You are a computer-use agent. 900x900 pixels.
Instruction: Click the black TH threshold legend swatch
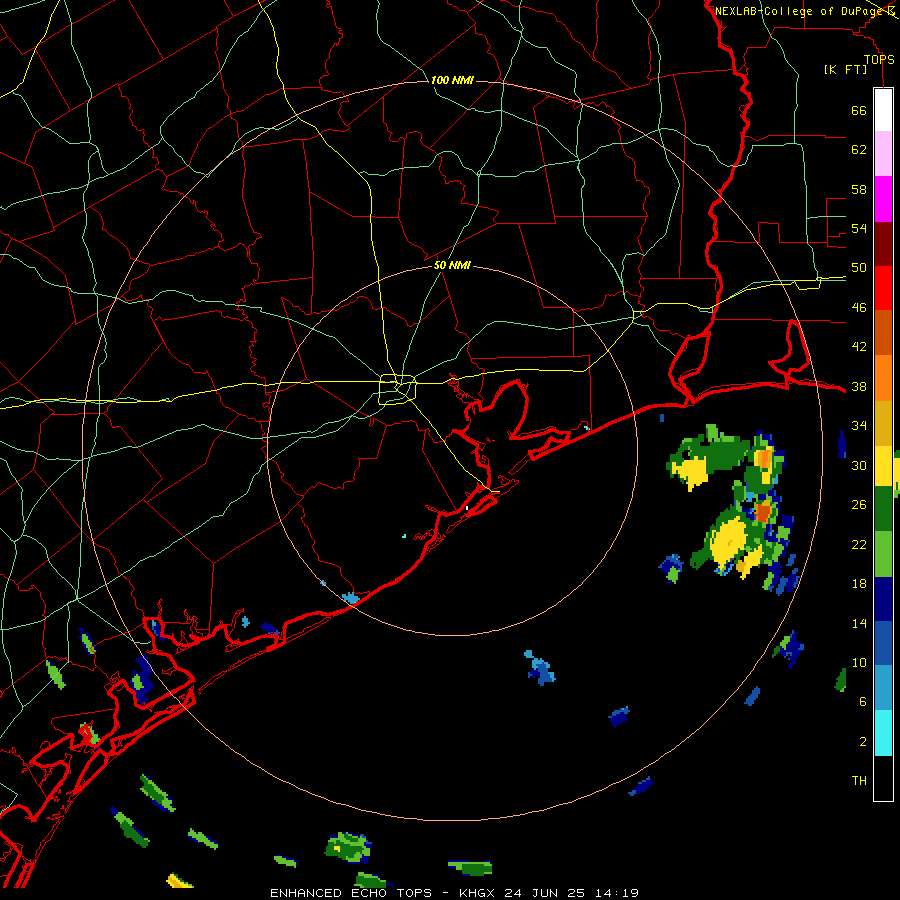point(883,778)
